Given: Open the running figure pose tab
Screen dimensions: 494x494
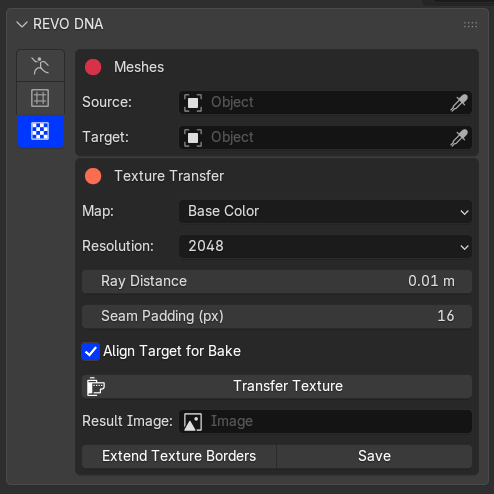Looking at the screenshot, I should click(40, 66).
